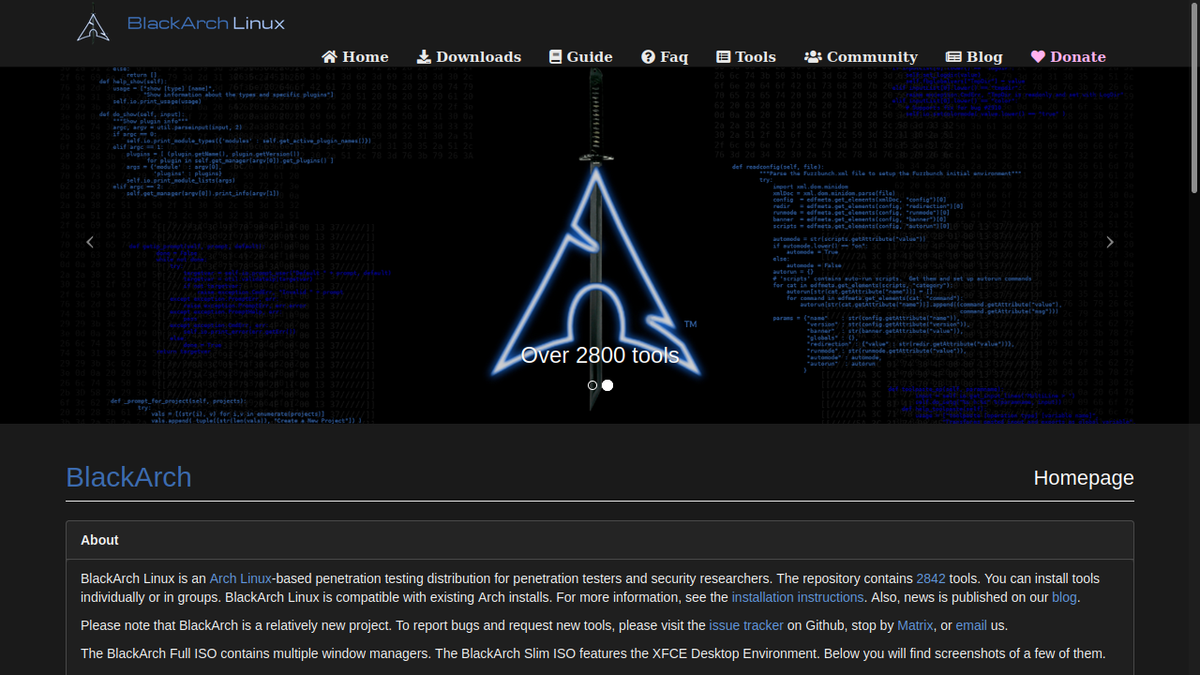Click the Tools list icon
The width and height of the screenshot is (1200, 675).
point(723,57)
